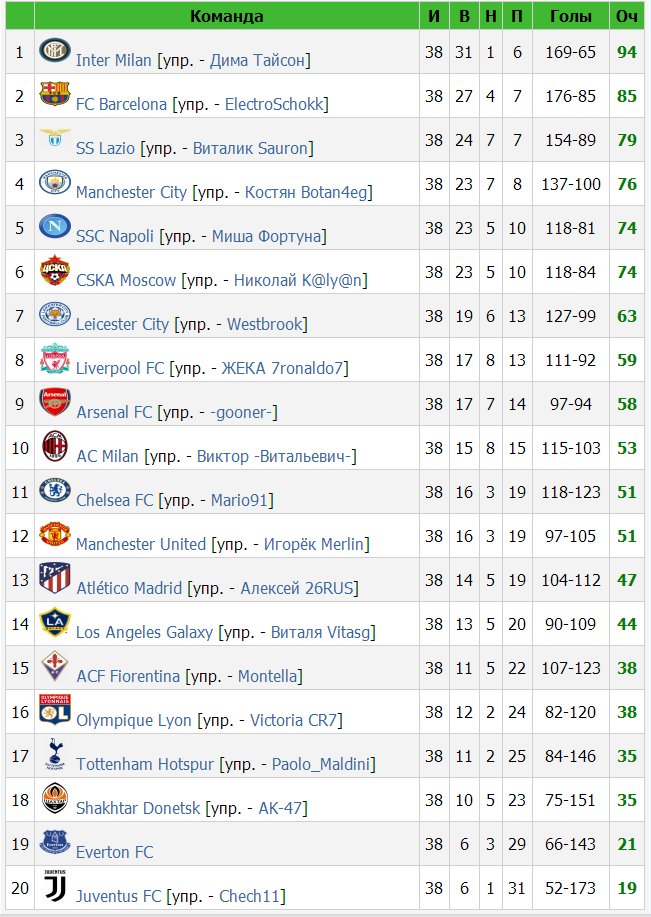Click the Liverpool FC crest
651x917 pixels.
[x=55, y=358]
